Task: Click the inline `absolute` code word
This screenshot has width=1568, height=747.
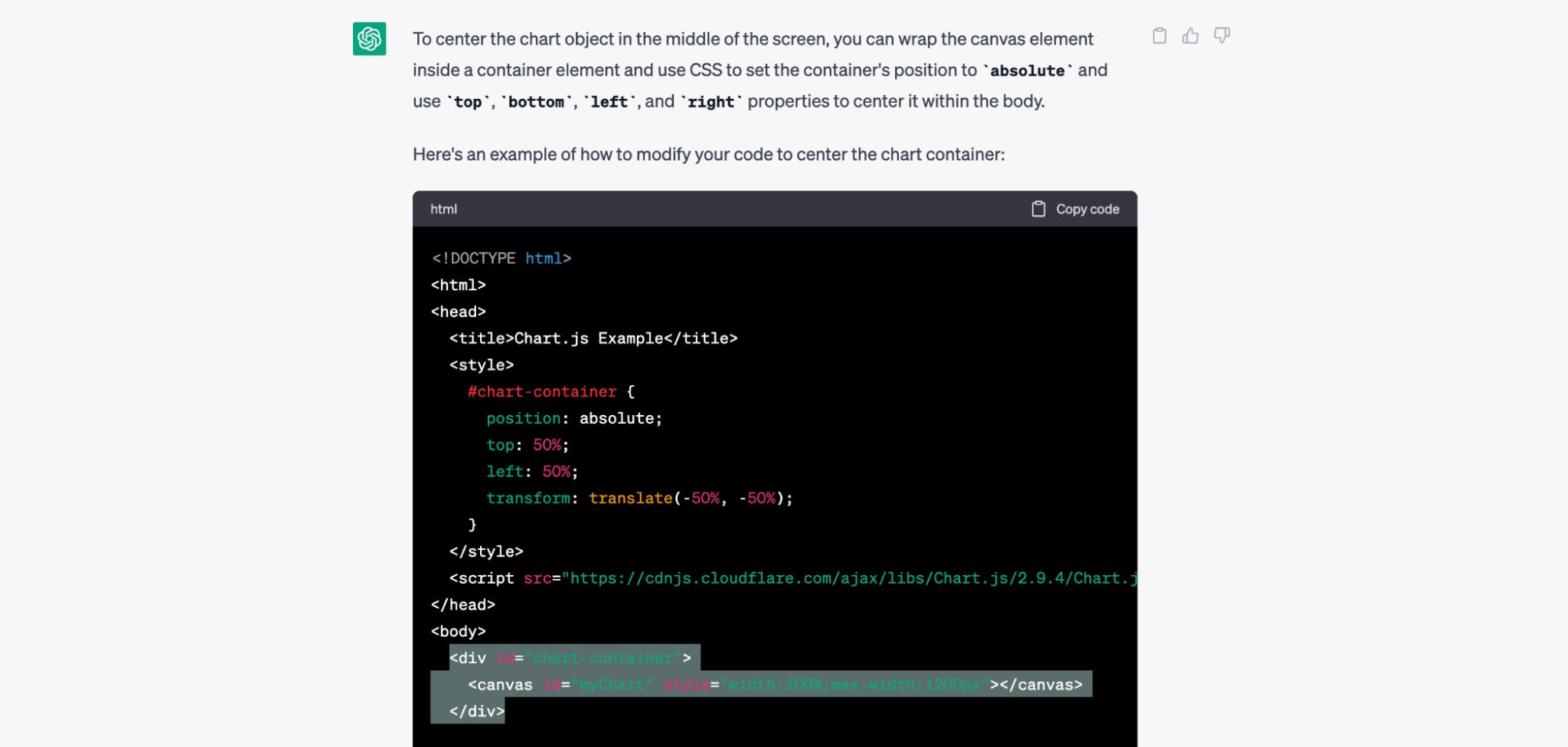Action: click(1027, 71)
